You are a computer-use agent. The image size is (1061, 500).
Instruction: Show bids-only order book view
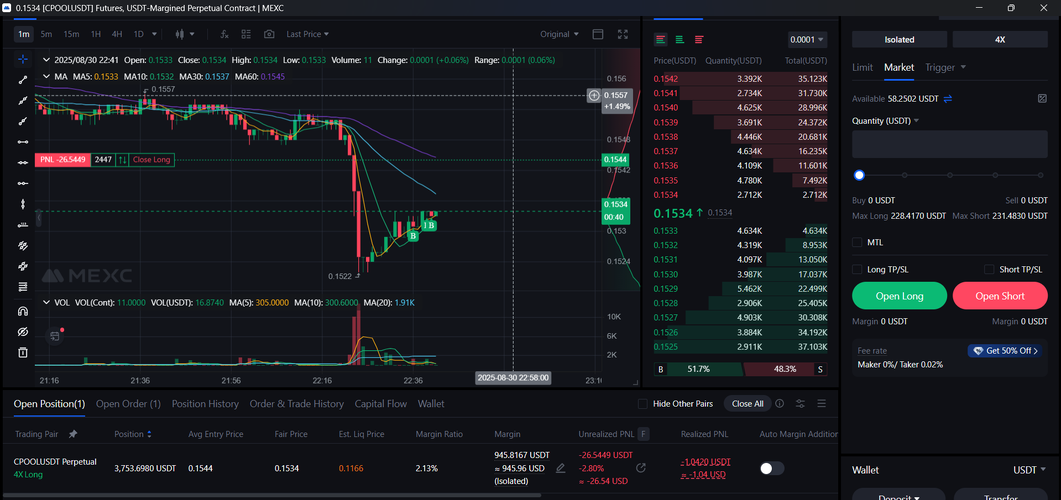tap(679, 39)
